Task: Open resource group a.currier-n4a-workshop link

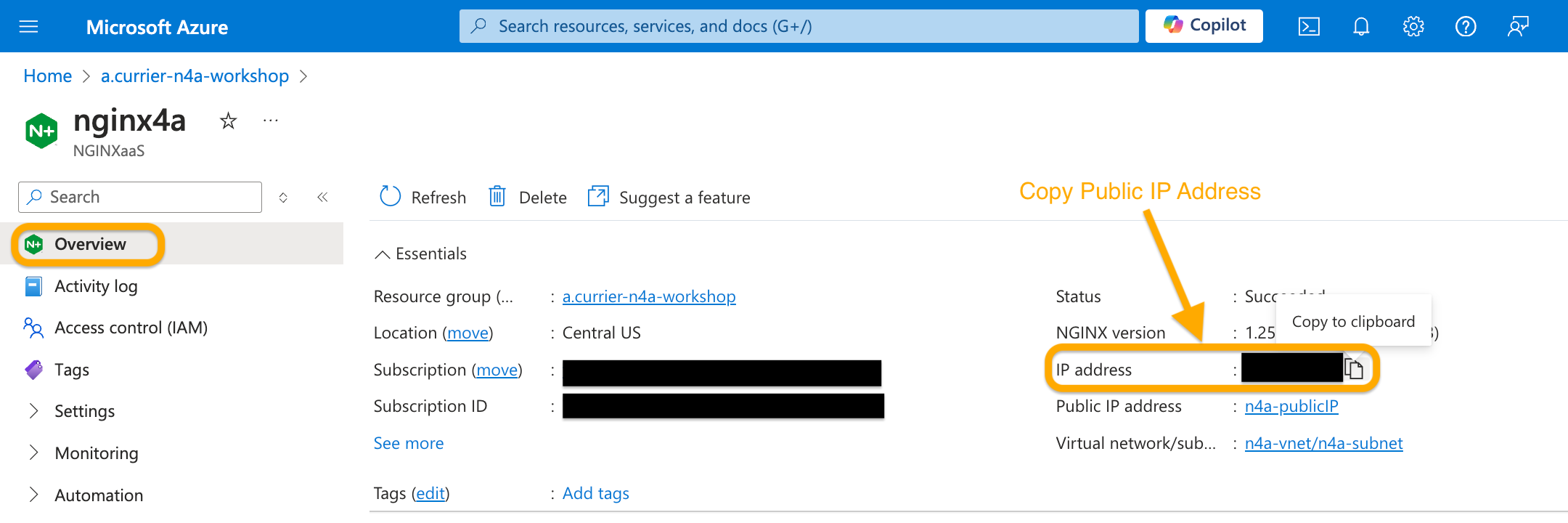Action: (649, 296)
